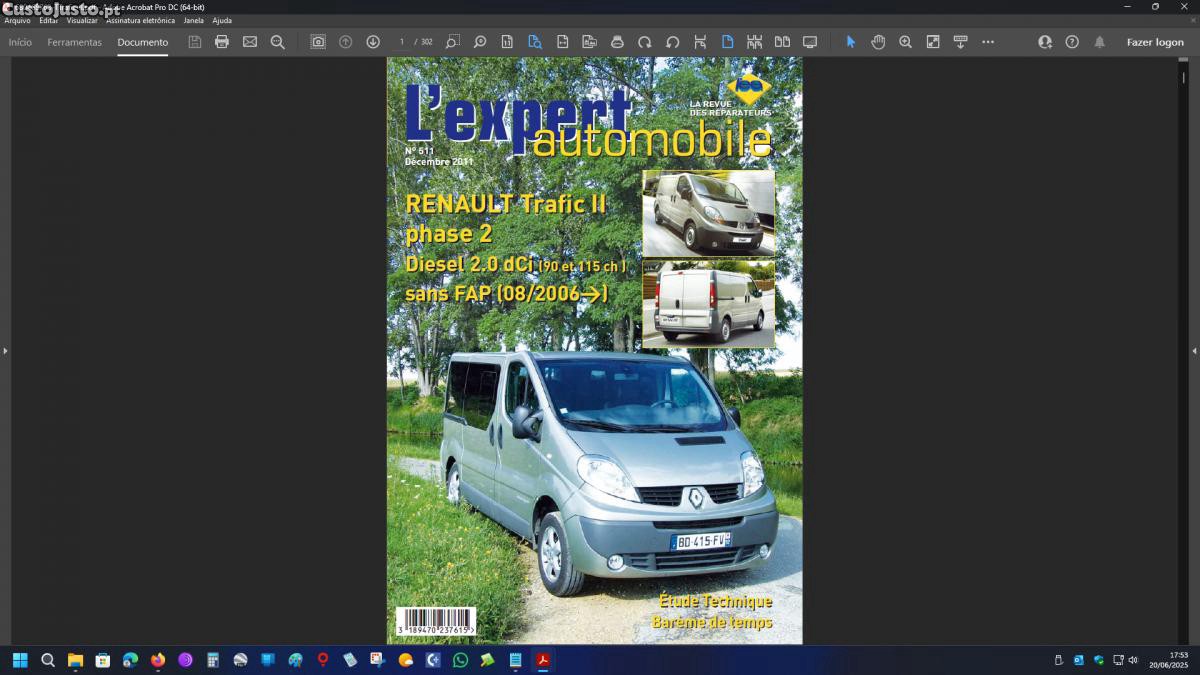This screenshot has width=1200, height=675.
Task: Switch to the Ferramentas tab
Action: (x=75, y=42)
